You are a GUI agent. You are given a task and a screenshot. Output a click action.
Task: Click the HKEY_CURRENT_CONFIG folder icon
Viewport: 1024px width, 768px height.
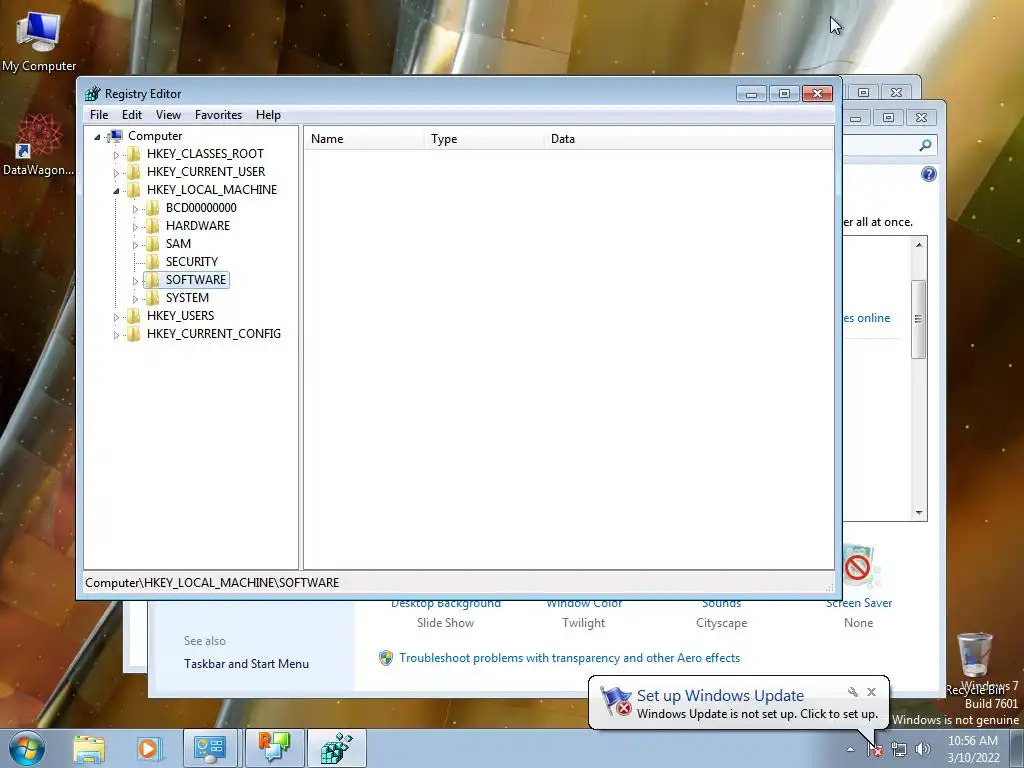[x=133, y=333]
